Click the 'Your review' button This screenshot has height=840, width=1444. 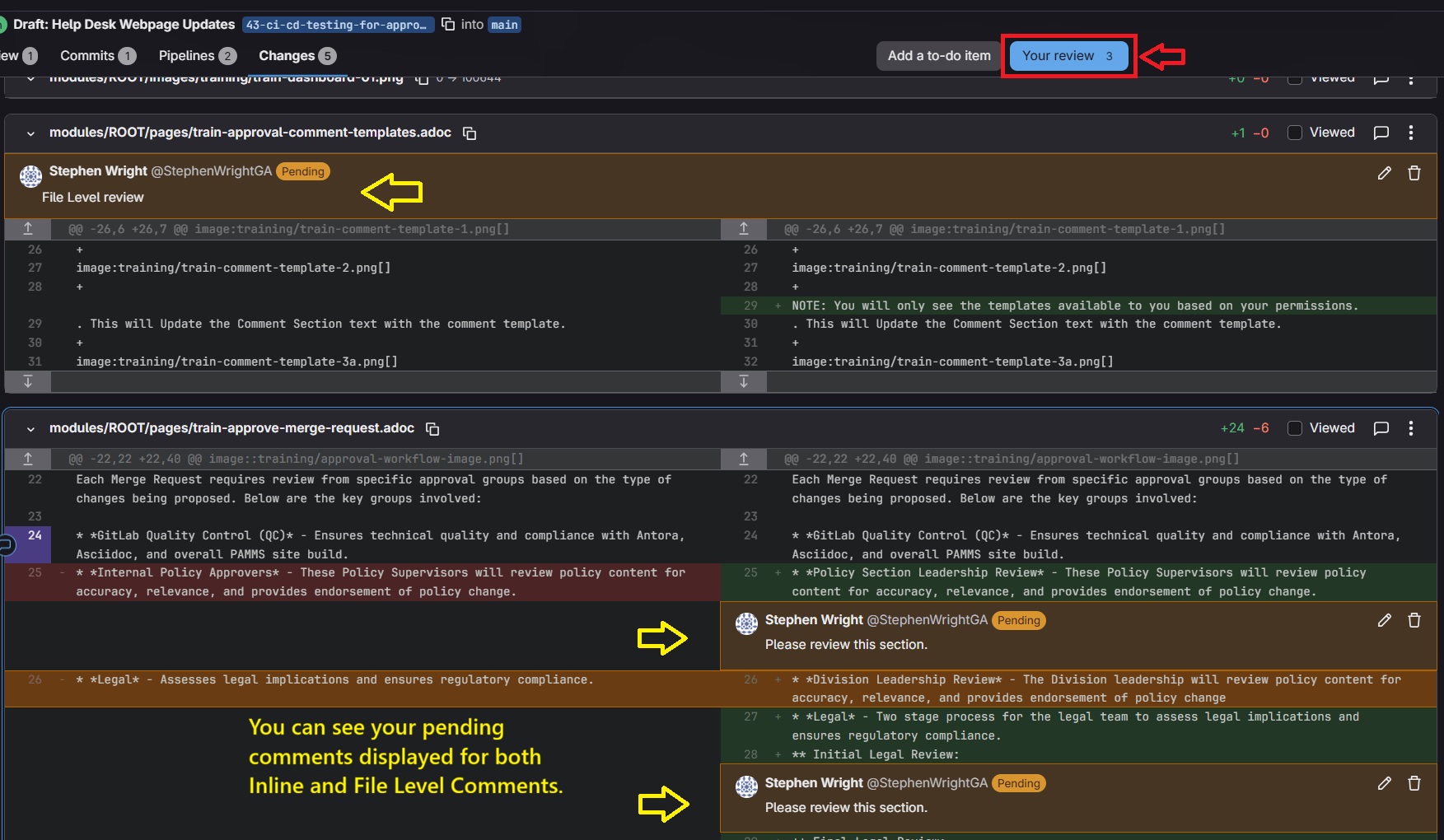pyautogui.click(x=1068, y=56)
